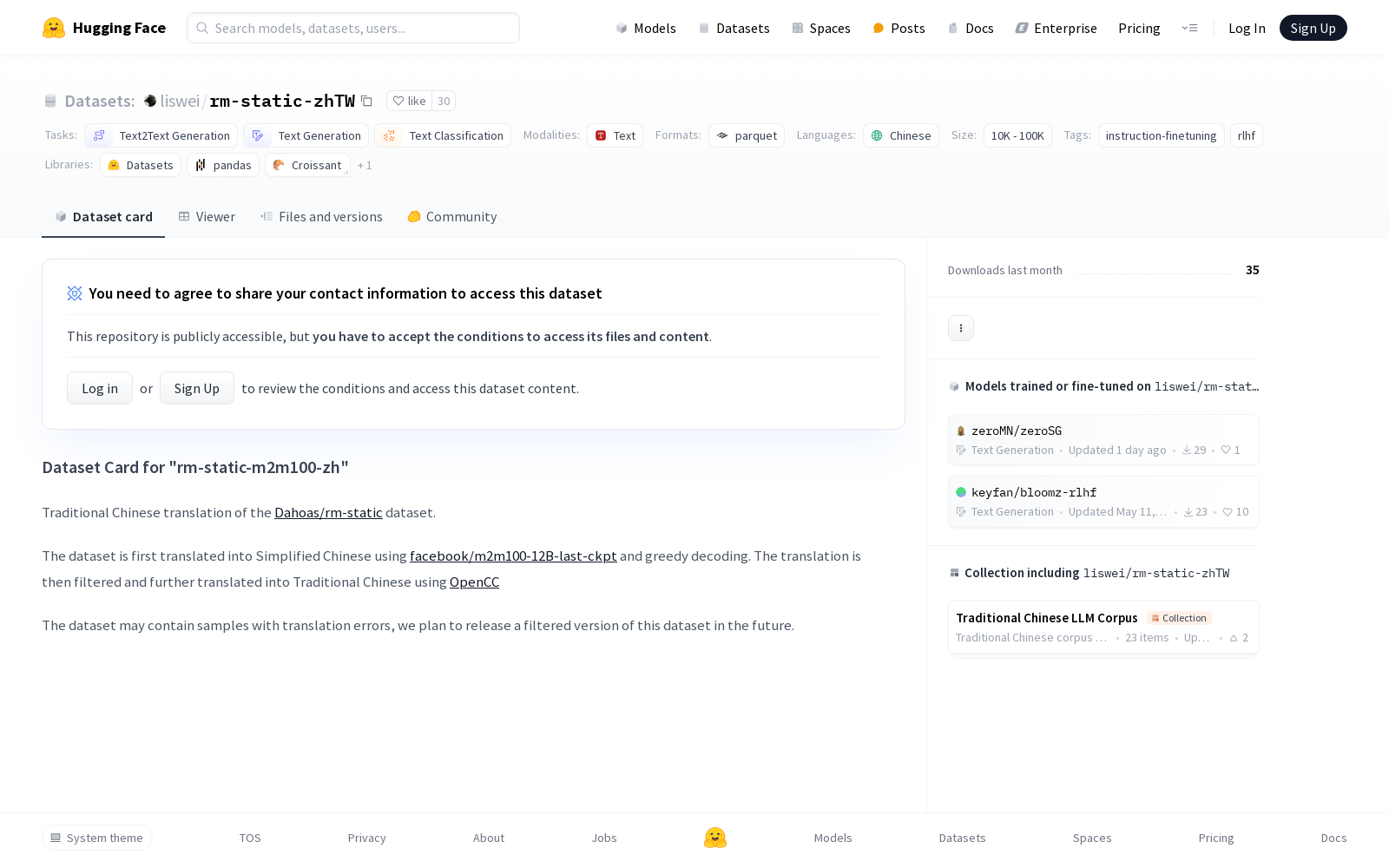Image resolution: width=1389 pixels, height=868 pixels.
Task: Click the Chinese language tag
Action: [901, 135]
